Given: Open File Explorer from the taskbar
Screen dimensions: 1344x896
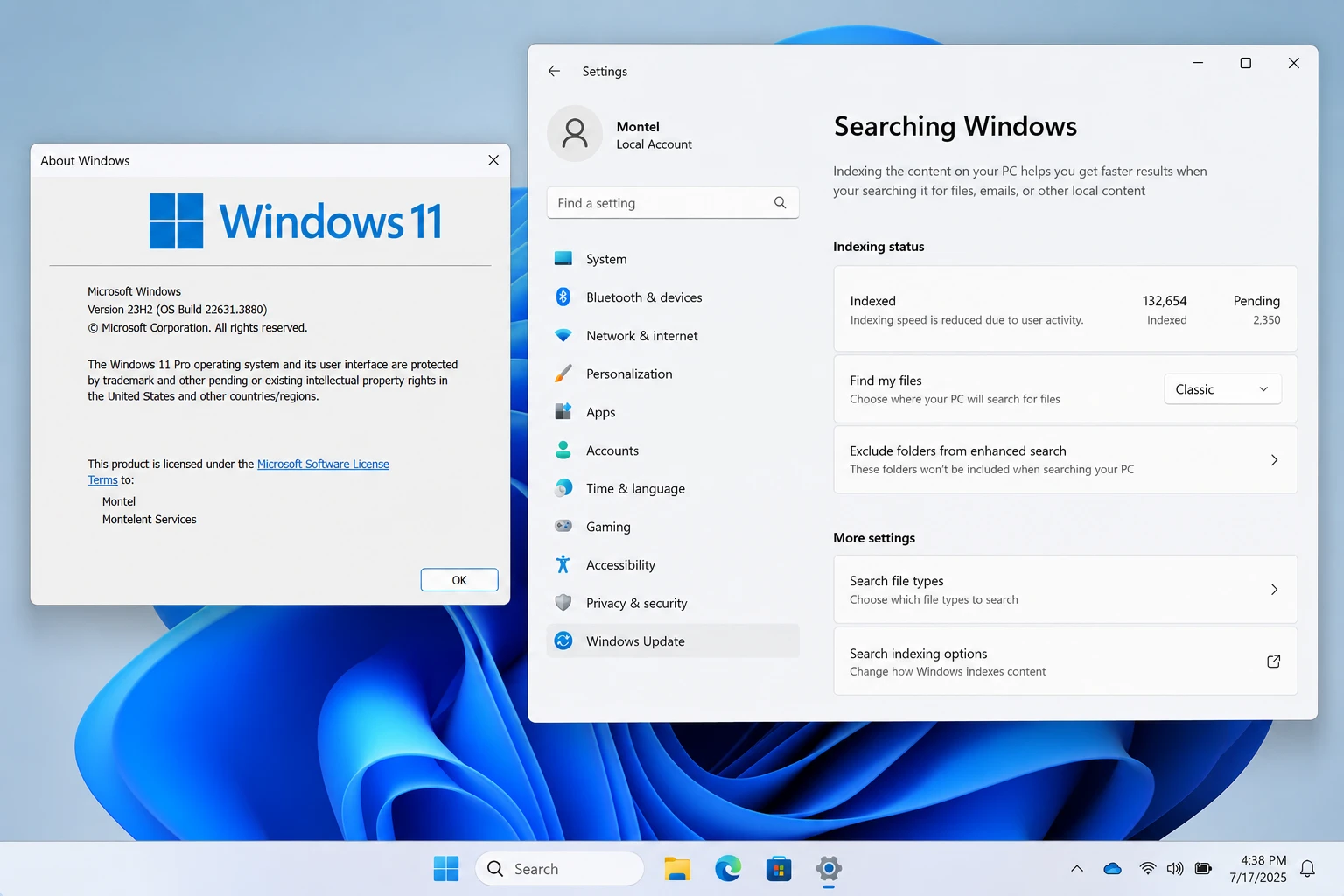Looking at the screenshot, I should 677,869.
